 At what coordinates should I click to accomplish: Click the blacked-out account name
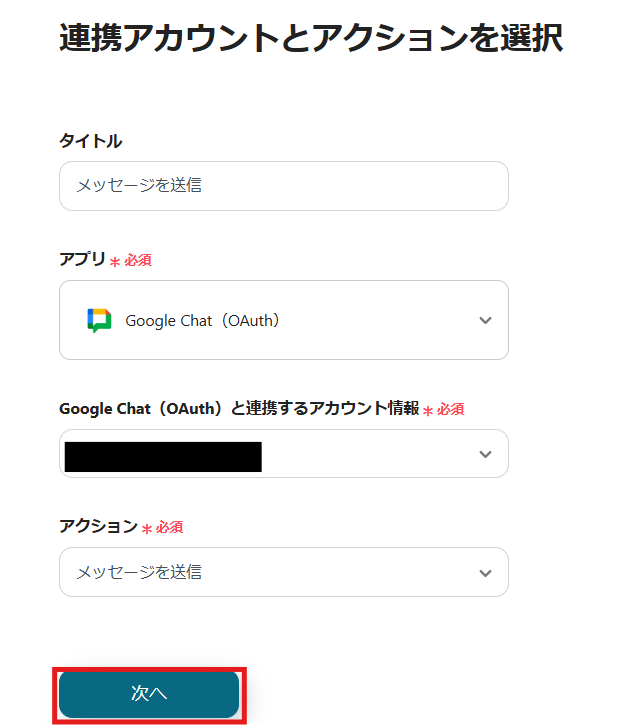pos(162,456)
